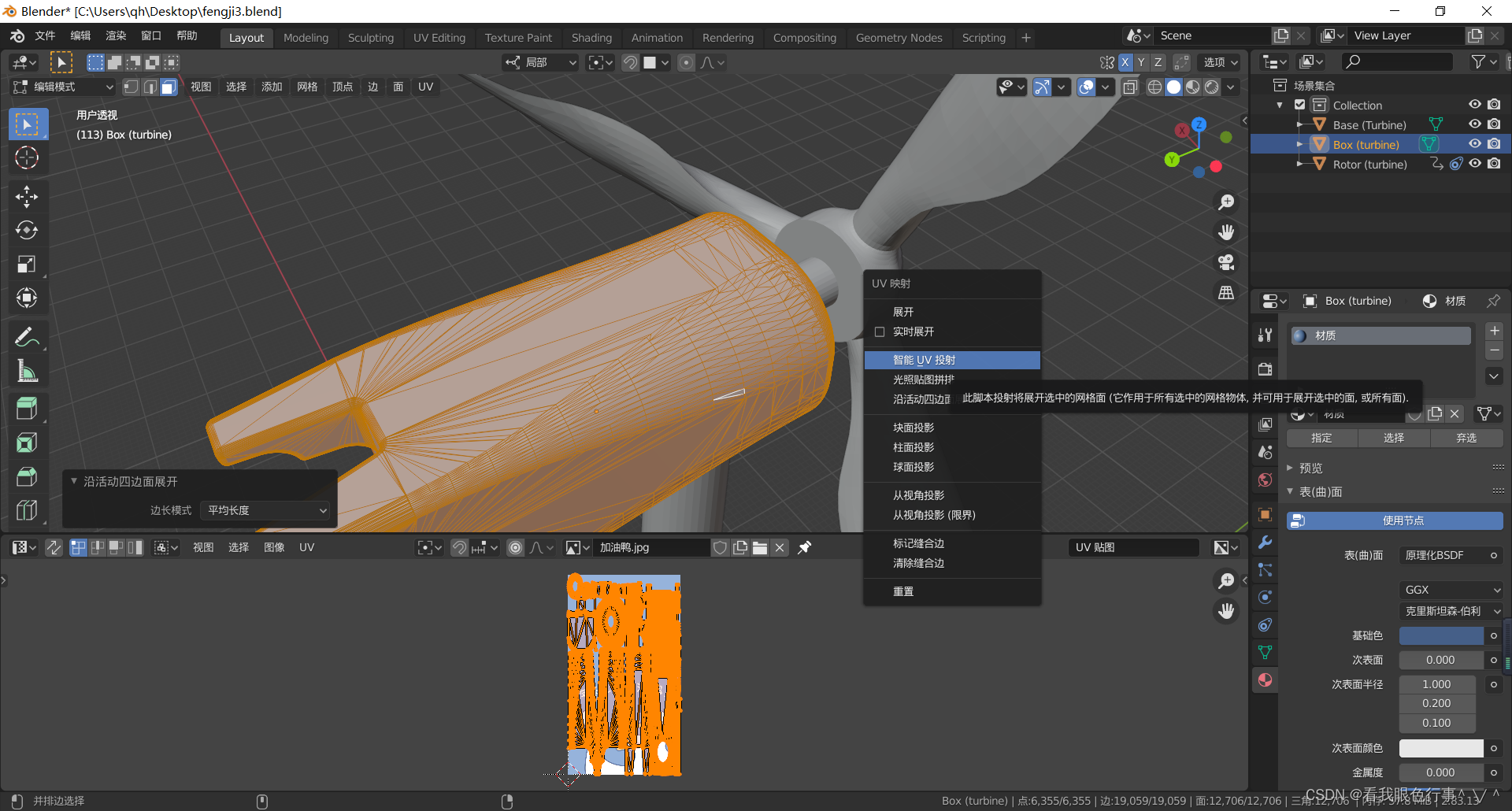Screen dimensions: 1512x811
Task: Select the Scale tool
Action: click(27, 265)
